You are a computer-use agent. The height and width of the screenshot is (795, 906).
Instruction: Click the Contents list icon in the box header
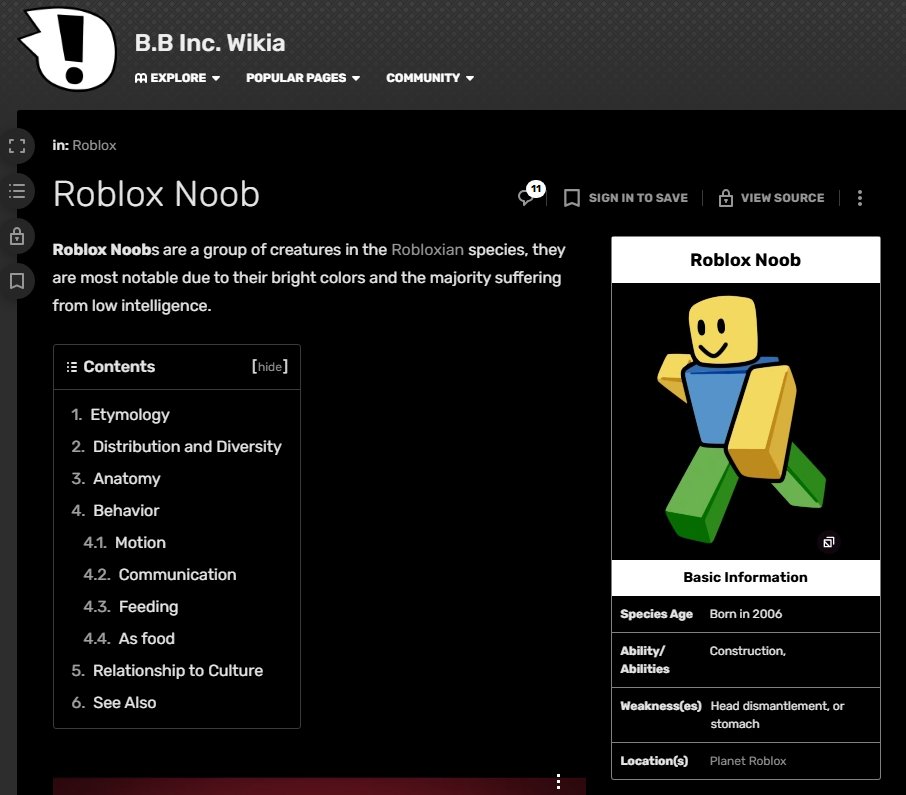(72, 367)
